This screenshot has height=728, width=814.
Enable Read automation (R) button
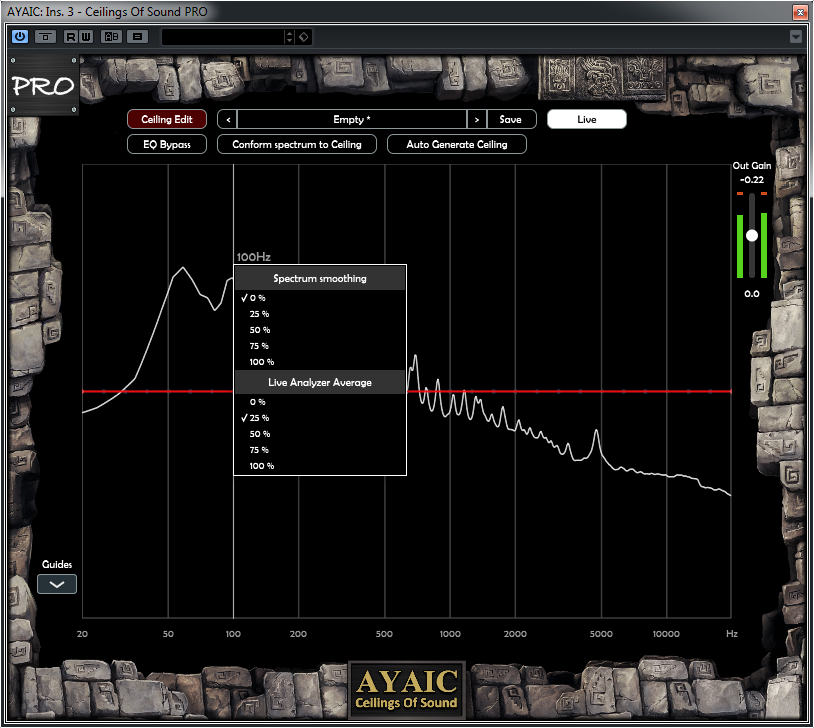point(71,37)
